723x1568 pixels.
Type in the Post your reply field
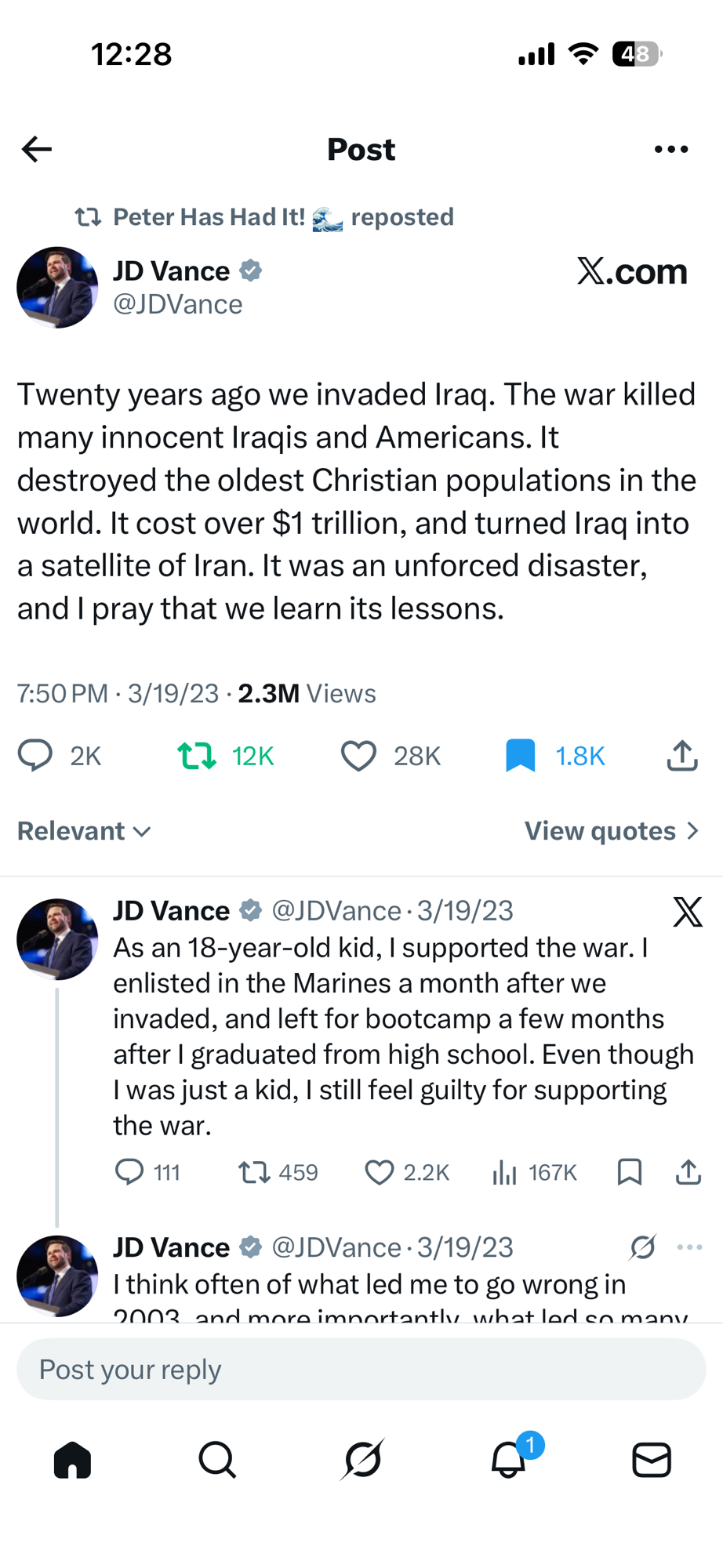[x=361, y=1370]
